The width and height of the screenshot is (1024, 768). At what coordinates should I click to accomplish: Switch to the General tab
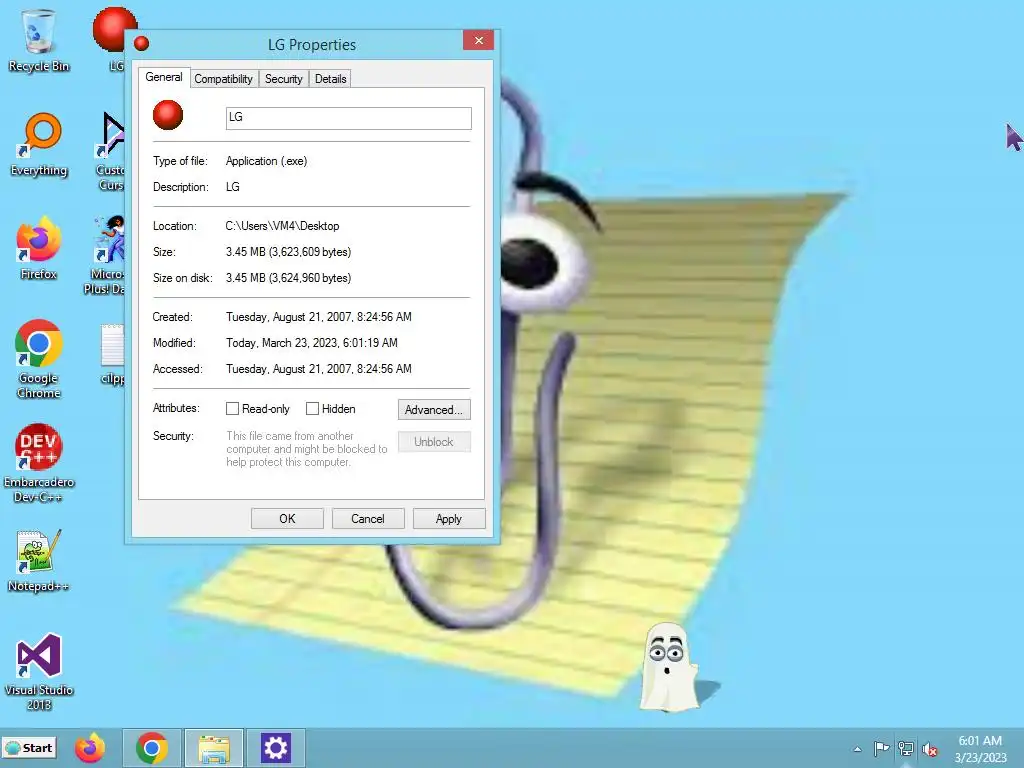tap(164, 77)
